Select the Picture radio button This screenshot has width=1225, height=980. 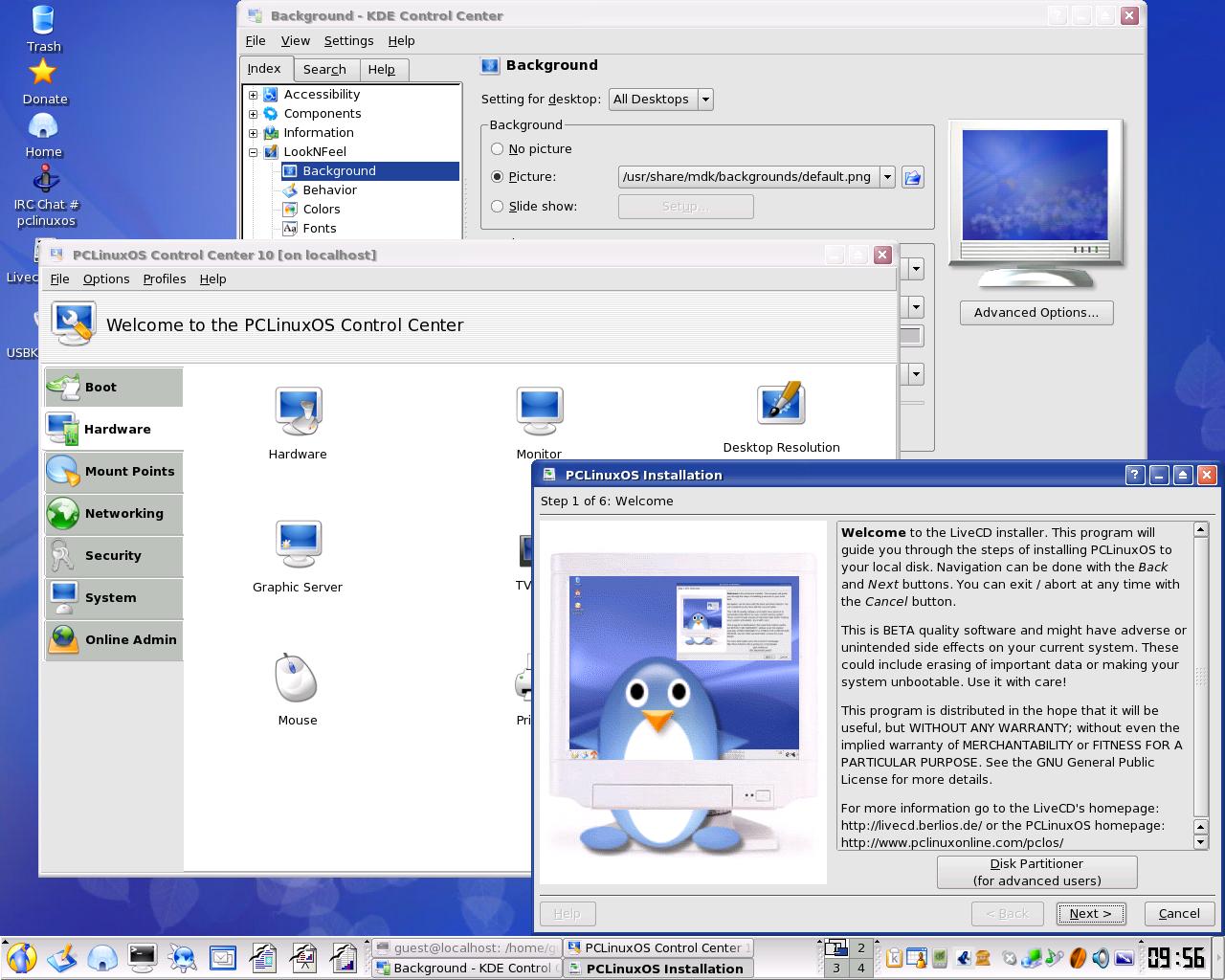497,176
